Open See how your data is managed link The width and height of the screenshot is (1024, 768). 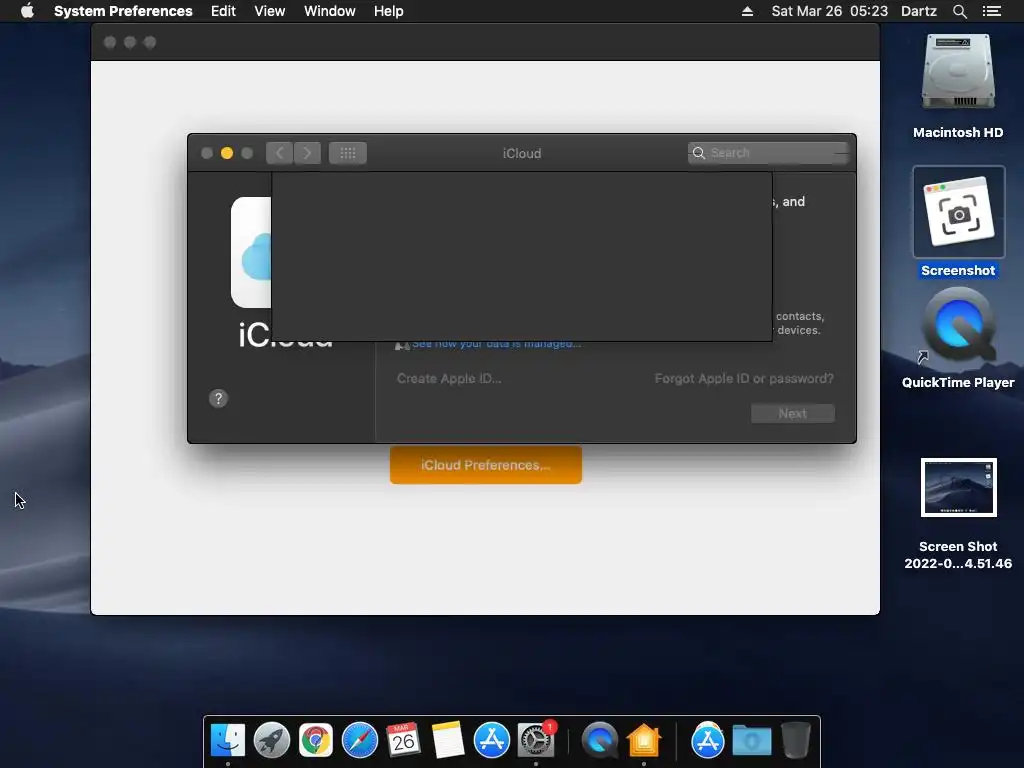click(496, 344)
